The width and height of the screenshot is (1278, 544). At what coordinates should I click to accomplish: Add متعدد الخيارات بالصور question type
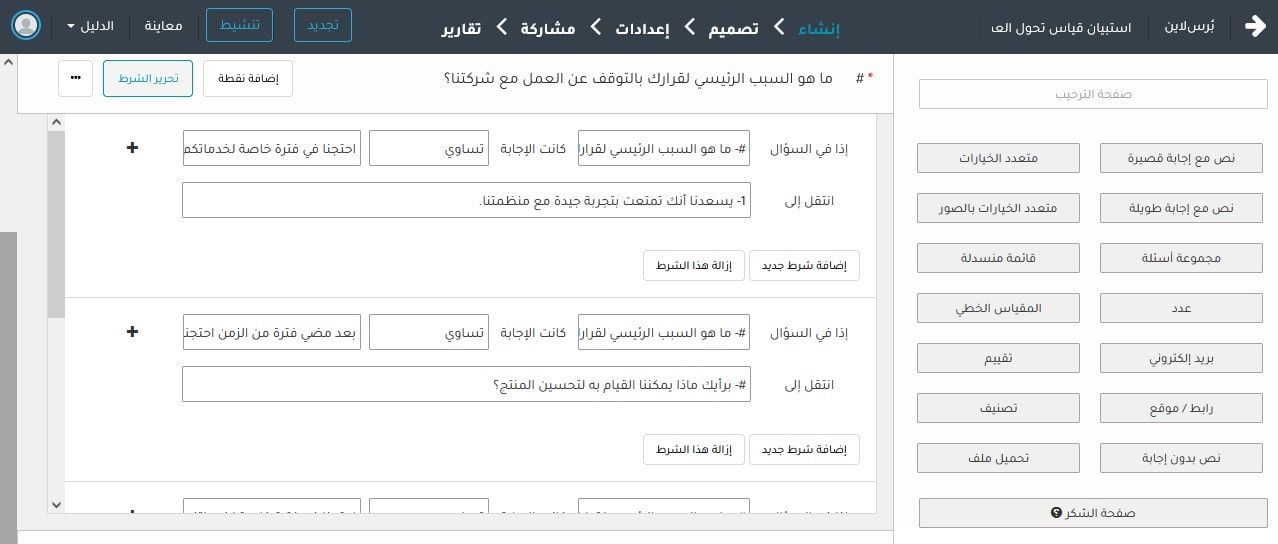pyautogui.click(x=998, y=208)
